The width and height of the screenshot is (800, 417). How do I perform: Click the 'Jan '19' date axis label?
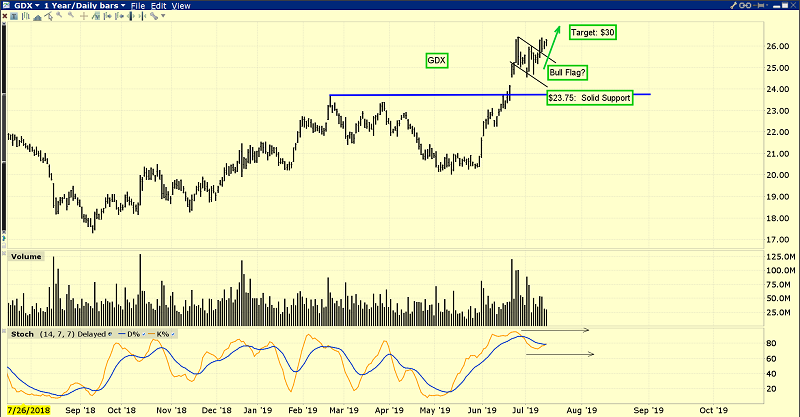(x=258, y=410)
